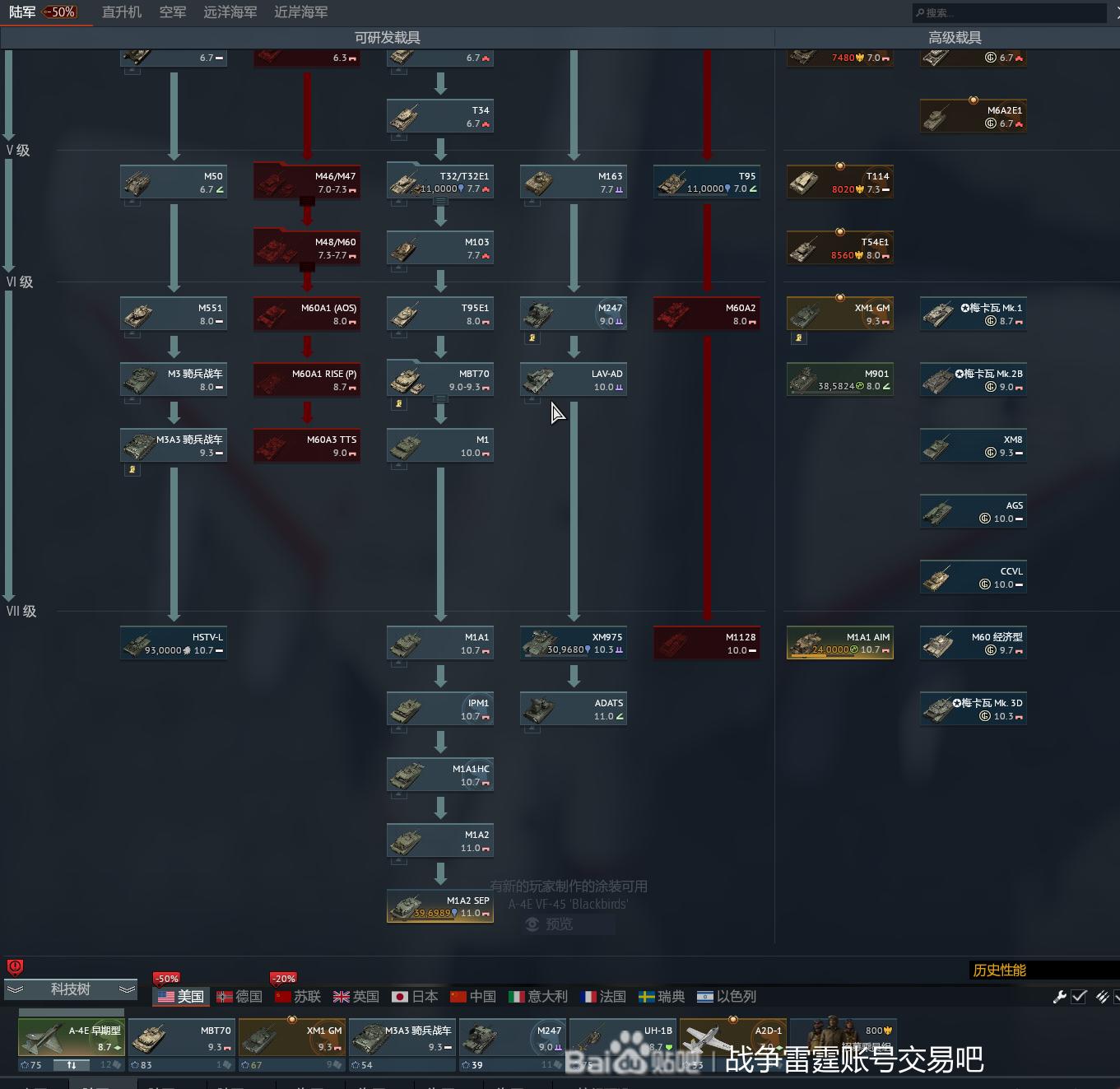
Task: Click the 历史性能 label
Action: [999, 970]
